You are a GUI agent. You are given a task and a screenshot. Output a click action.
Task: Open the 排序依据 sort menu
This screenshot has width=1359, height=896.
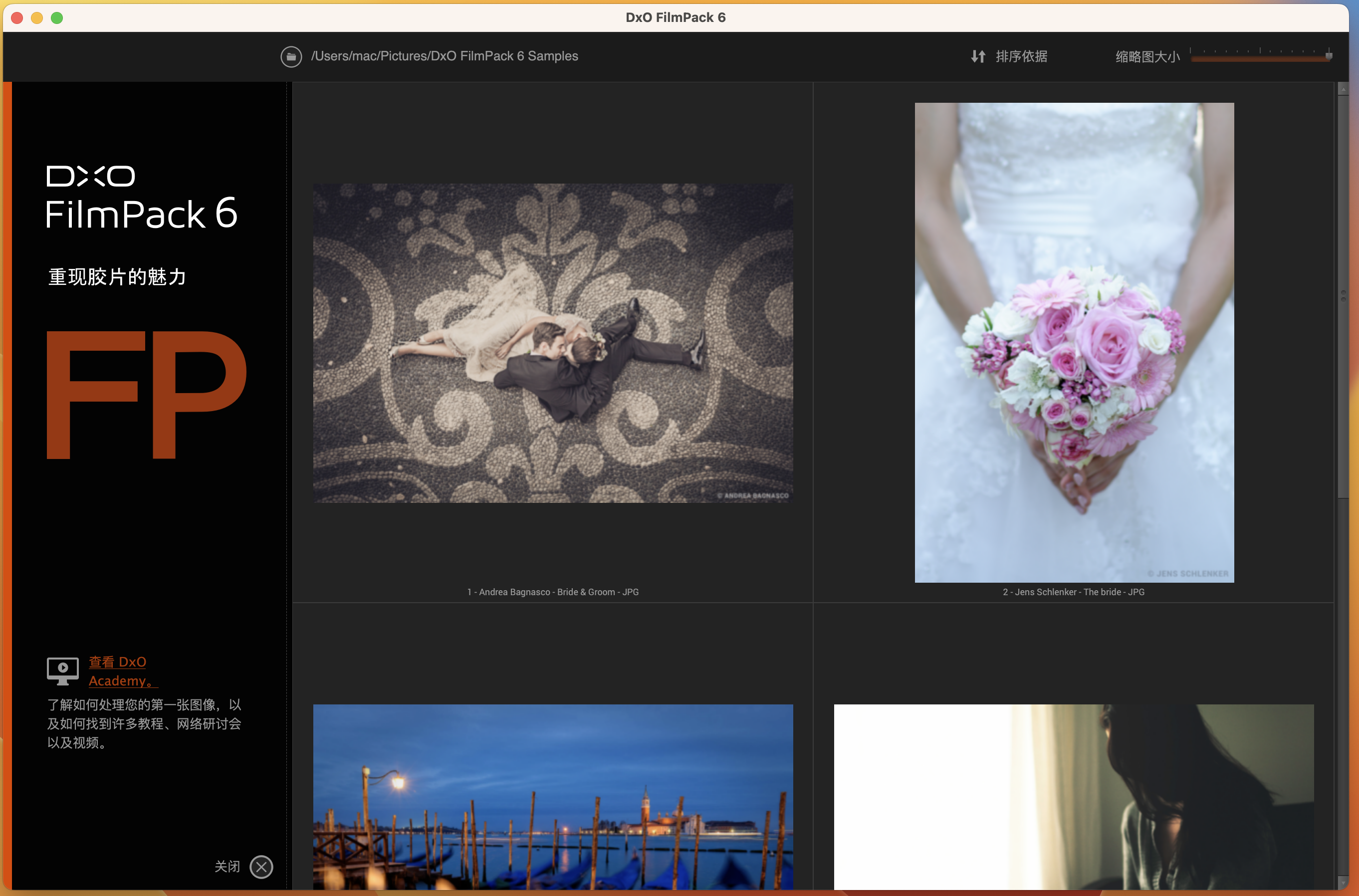pyautogui.click(x=1021, y=56)
